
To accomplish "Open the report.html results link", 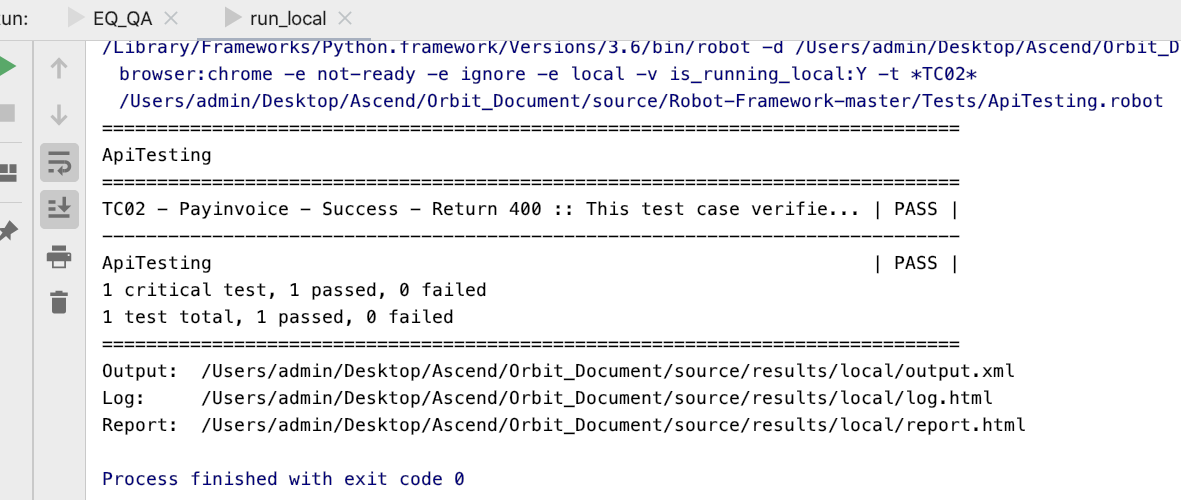I will coord(613,425).
